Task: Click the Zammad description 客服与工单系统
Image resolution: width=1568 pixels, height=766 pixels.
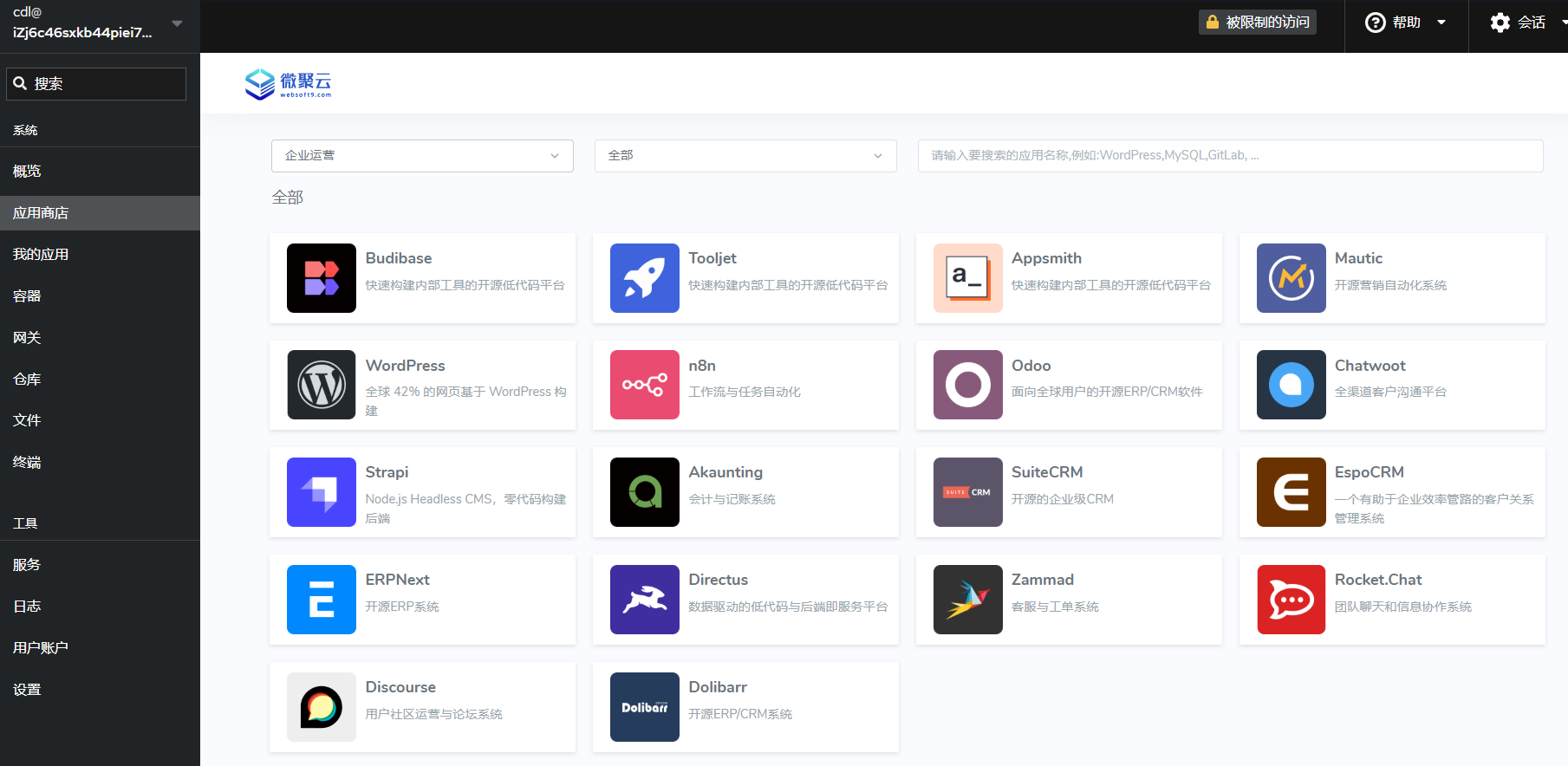Action: (1055, 607)
